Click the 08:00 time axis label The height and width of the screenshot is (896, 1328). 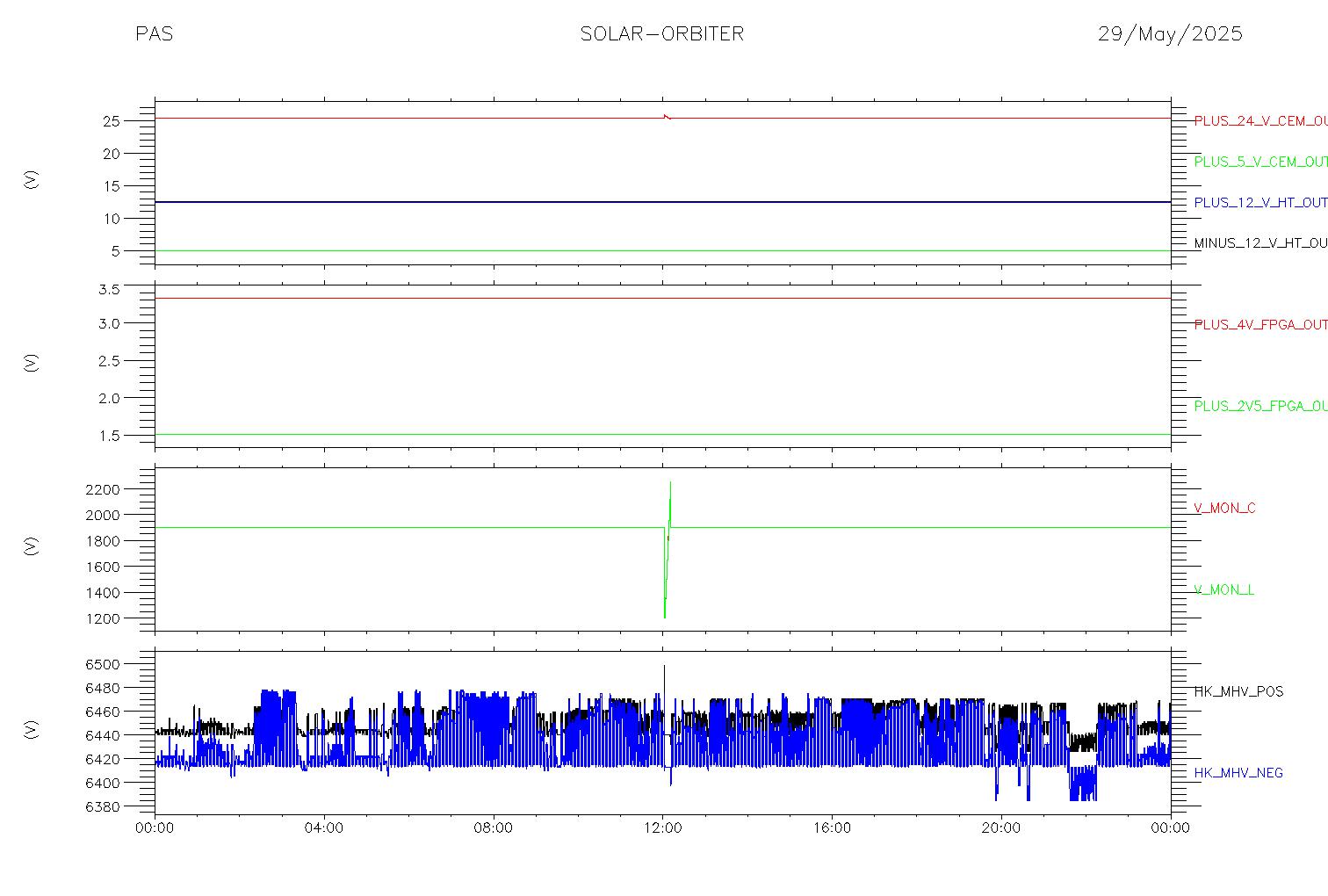click(x=493, y=828)
